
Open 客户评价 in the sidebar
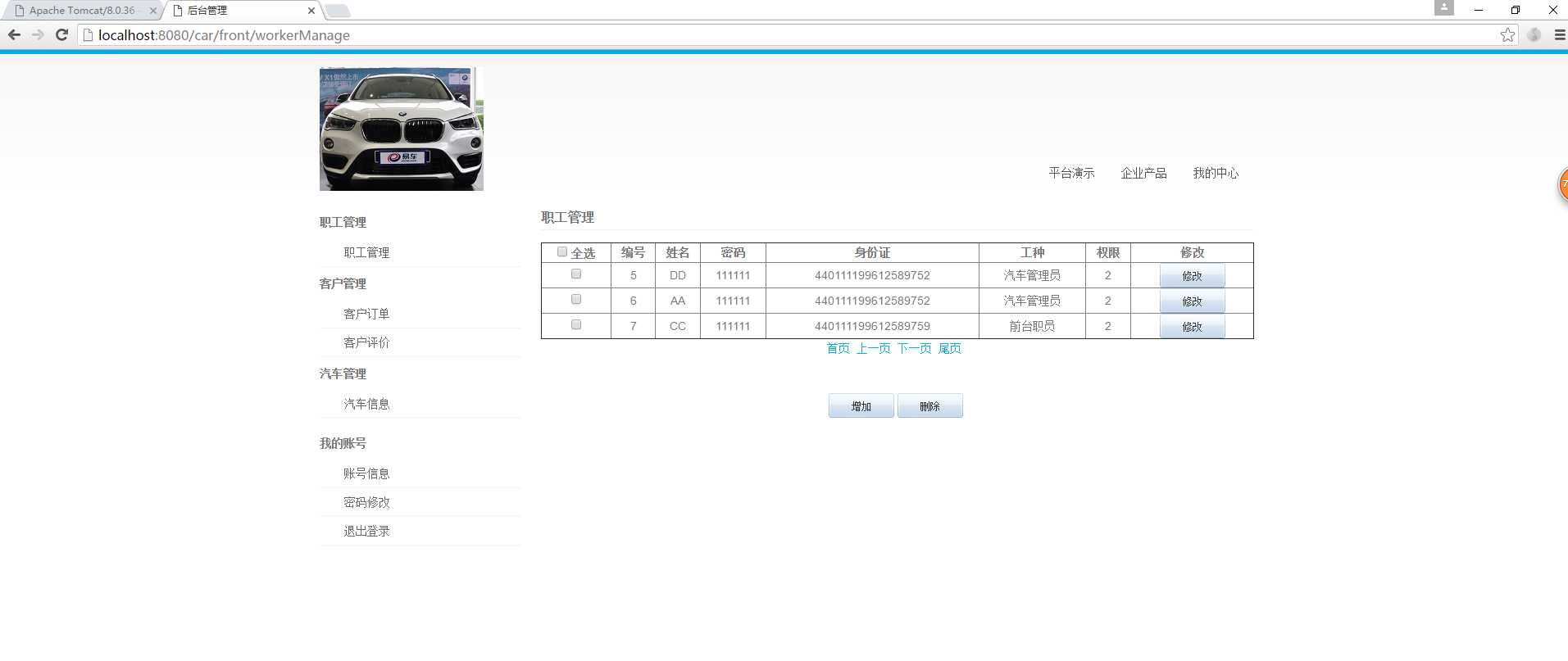tap(366, 342)
